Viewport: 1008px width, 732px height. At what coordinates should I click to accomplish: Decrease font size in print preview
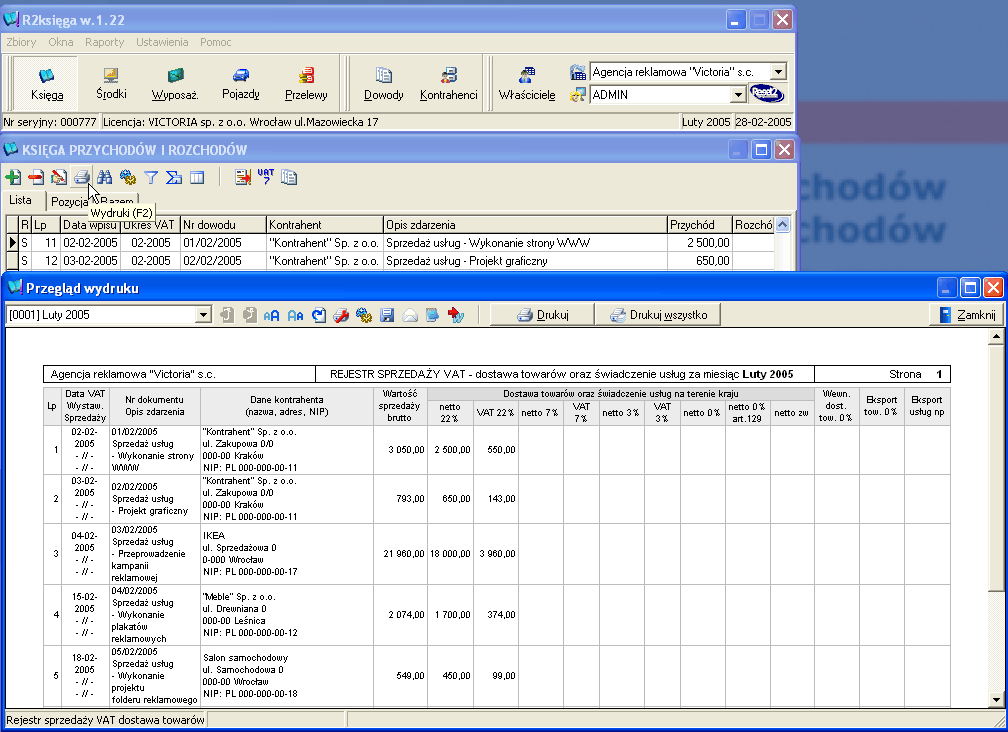pos(295,315)
